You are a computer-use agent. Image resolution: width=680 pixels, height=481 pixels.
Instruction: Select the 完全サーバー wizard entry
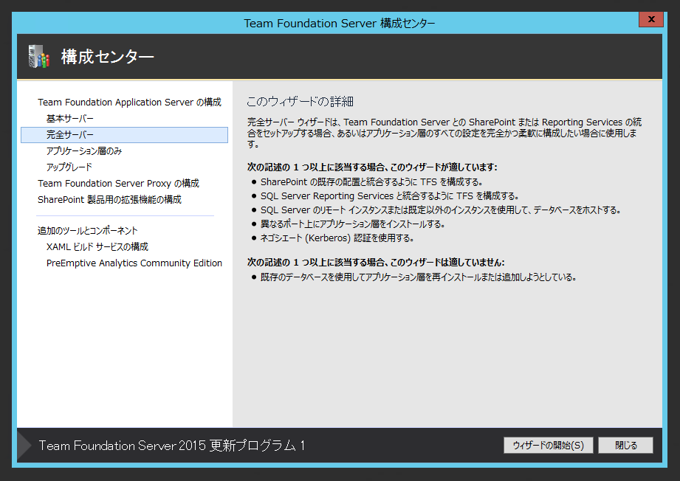coord(124,135)
